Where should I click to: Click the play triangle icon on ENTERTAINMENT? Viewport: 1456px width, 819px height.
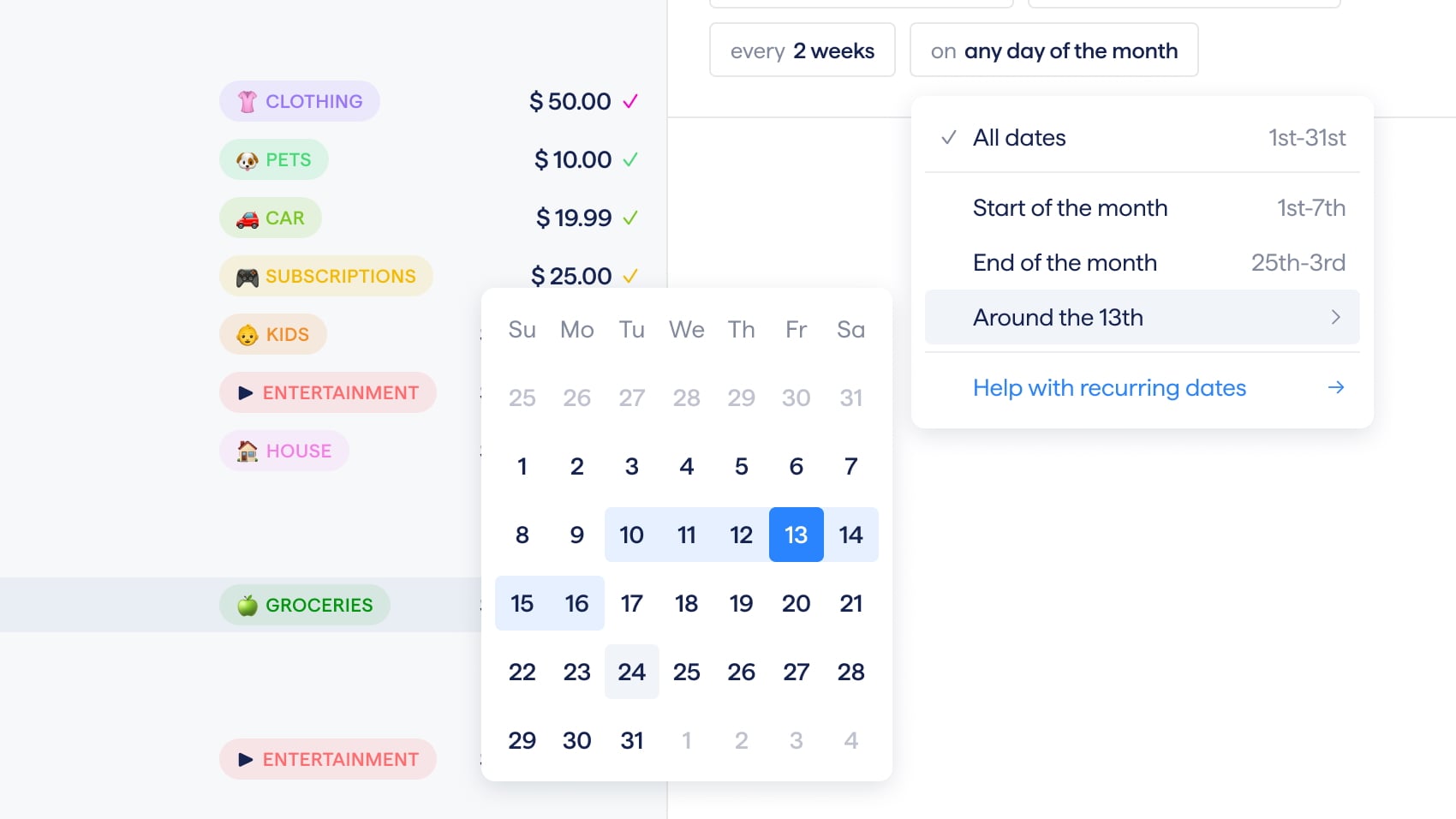(x=246, y=392)
